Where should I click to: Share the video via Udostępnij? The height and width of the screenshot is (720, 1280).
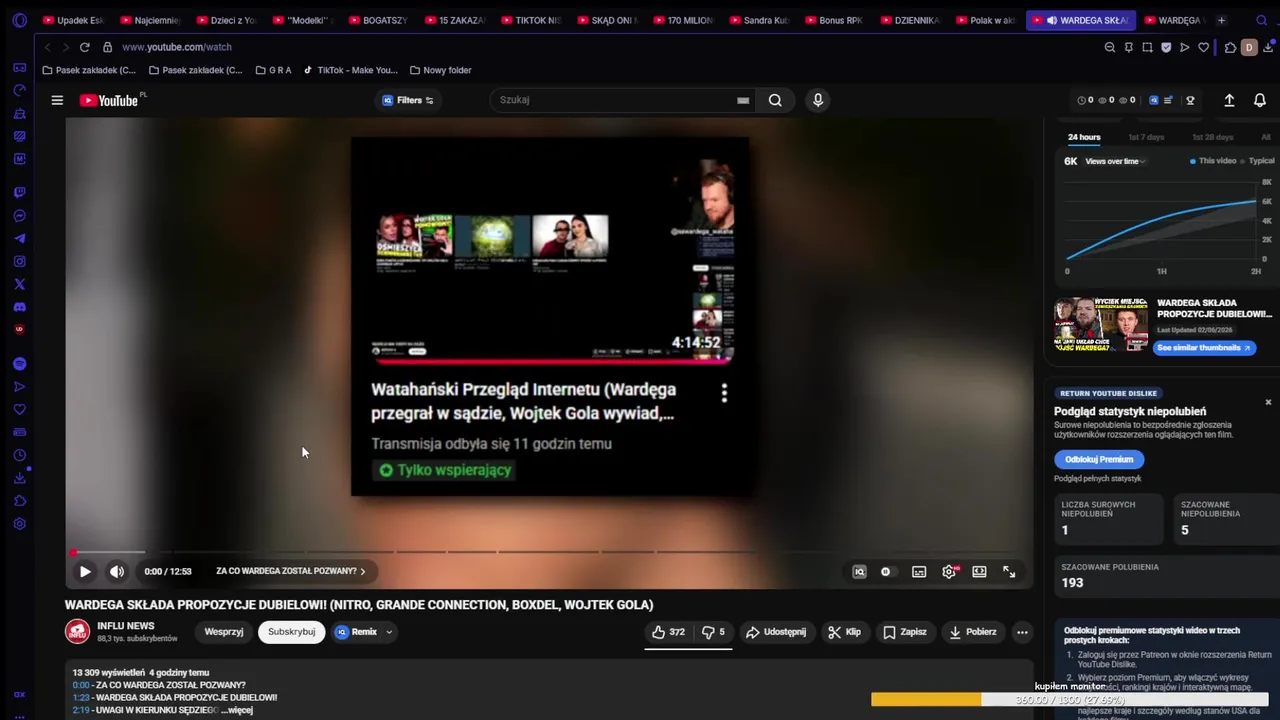(776, 632)
